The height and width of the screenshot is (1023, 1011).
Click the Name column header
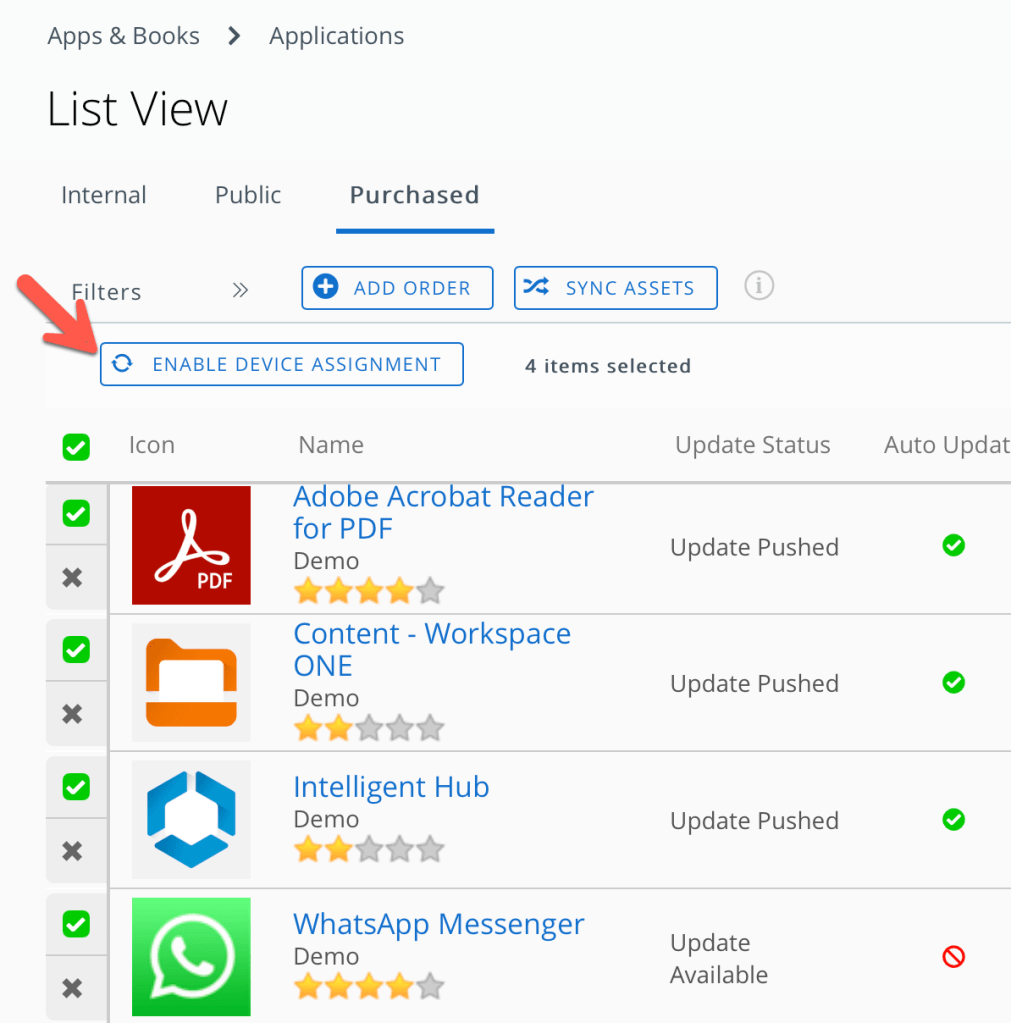pos(331,445)
